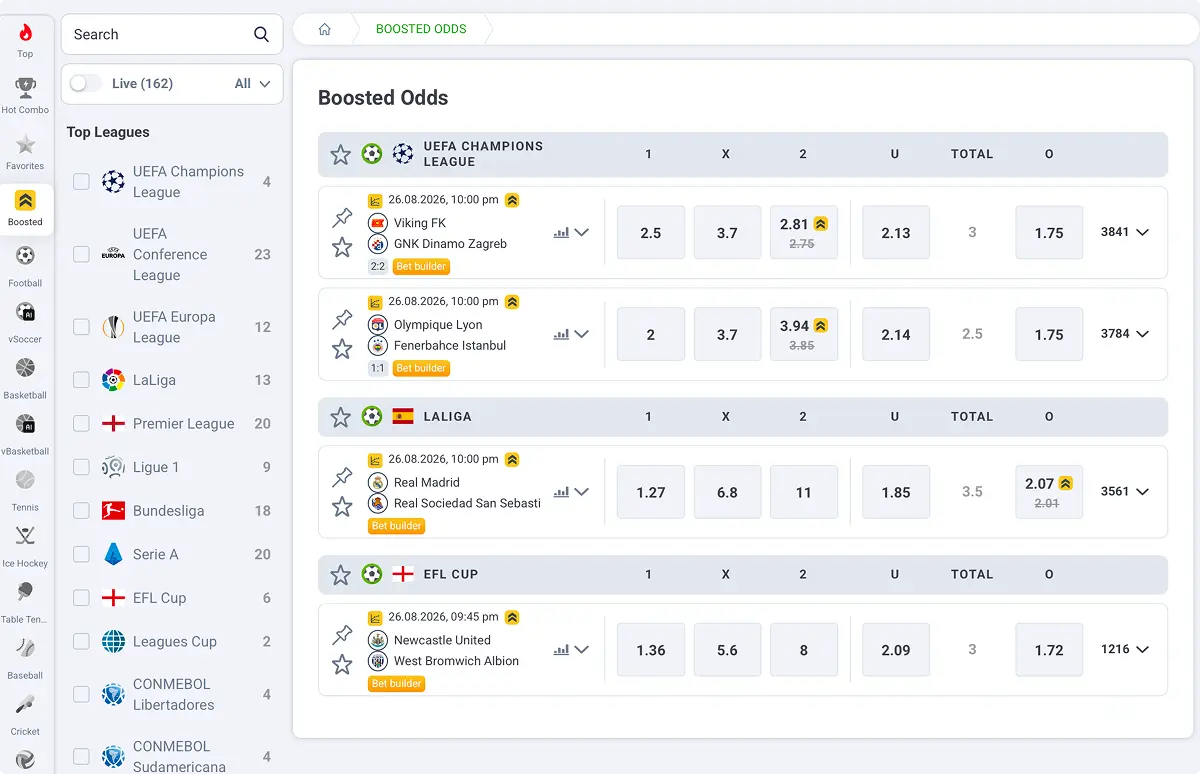Expand the 3841 markets for Viking FK
Viewport: 1200px width, 774px height.
[1125, 232]
